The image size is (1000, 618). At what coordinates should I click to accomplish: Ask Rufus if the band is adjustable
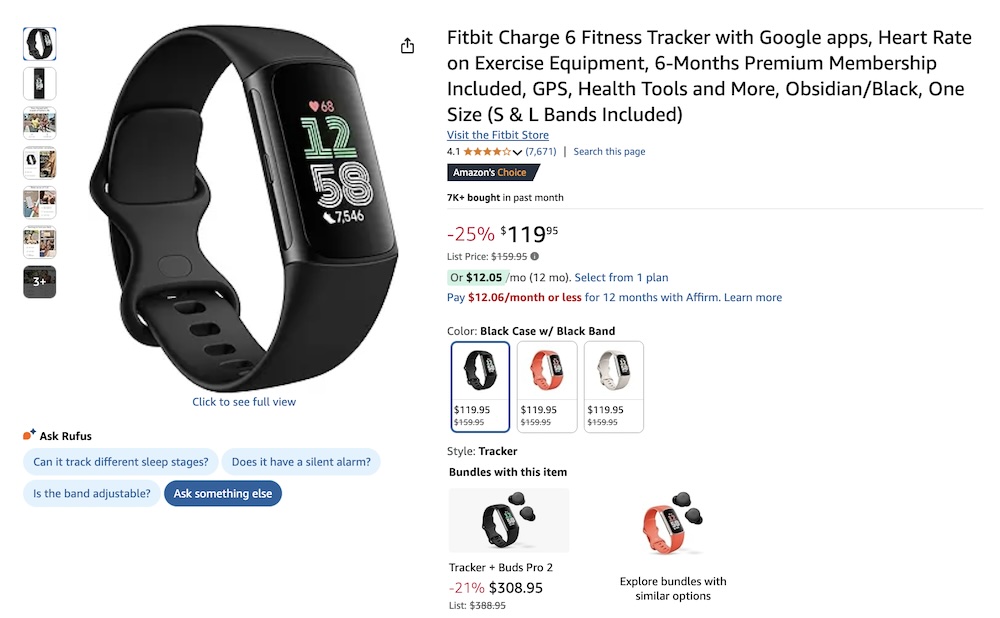coord(91,493)
